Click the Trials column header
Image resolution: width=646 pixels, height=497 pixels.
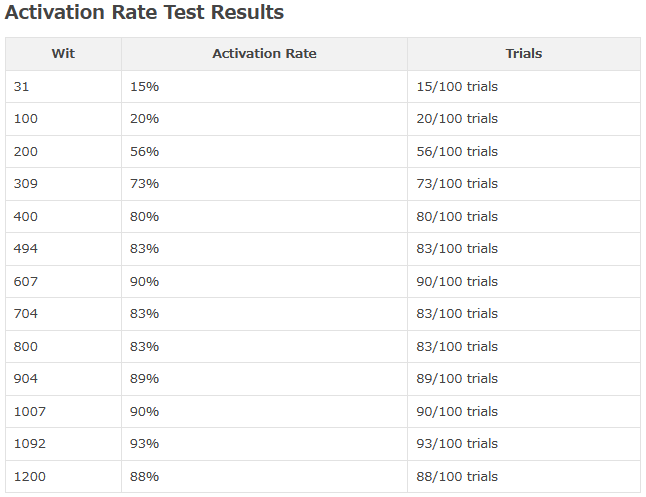pos(524,54)
